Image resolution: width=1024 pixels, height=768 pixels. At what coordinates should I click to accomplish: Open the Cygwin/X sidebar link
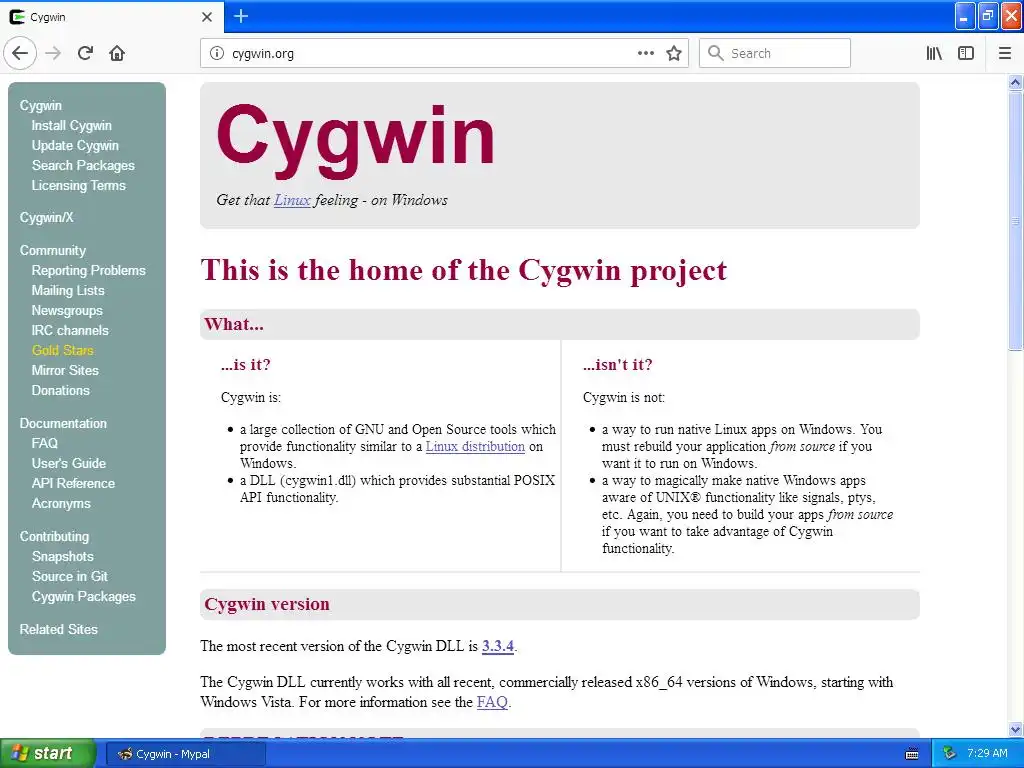click(x=46, y=217)
